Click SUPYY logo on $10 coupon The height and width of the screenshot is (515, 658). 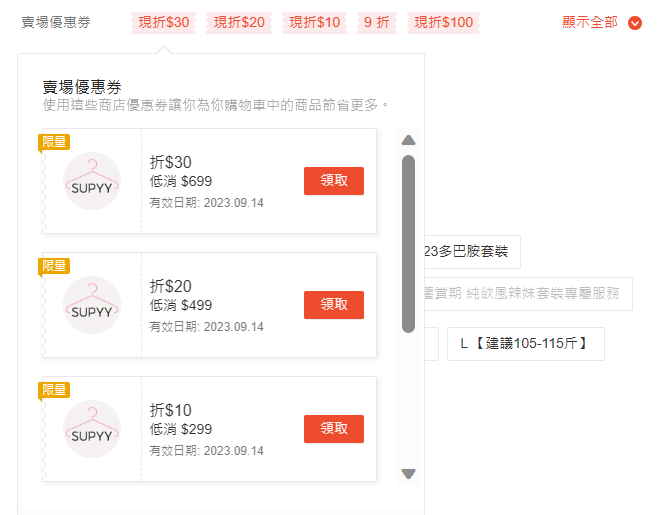pyautogui.click(x=92, y=429)
